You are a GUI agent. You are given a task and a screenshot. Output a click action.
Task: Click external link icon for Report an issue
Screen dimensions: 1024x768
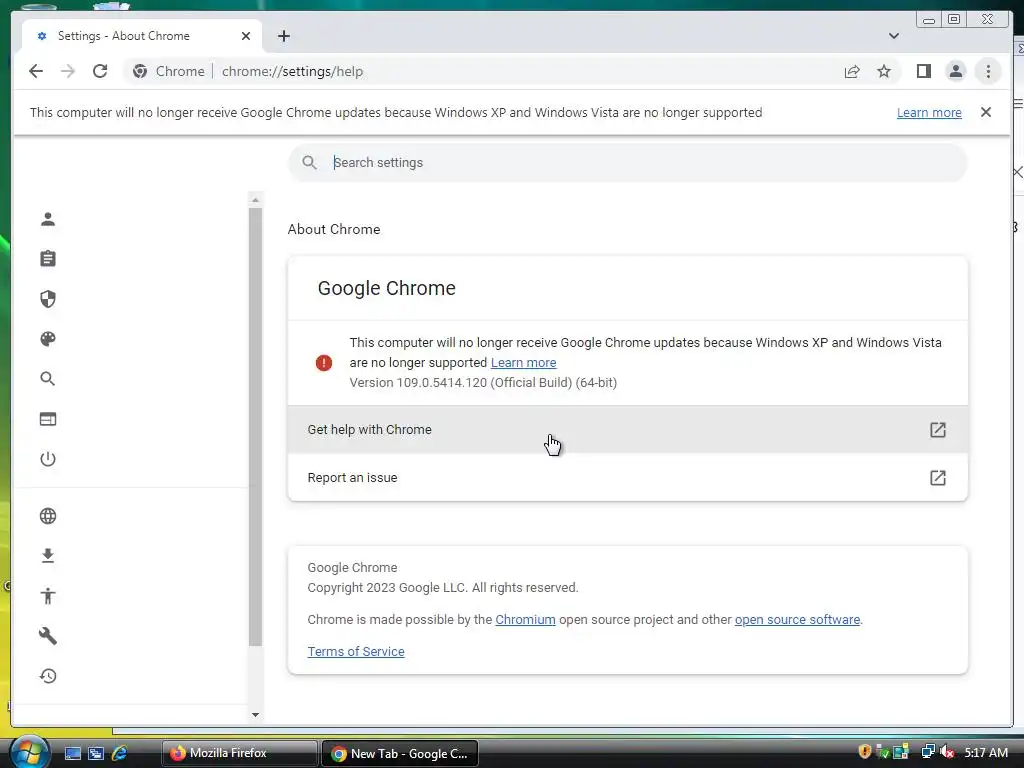pos(938,477)
